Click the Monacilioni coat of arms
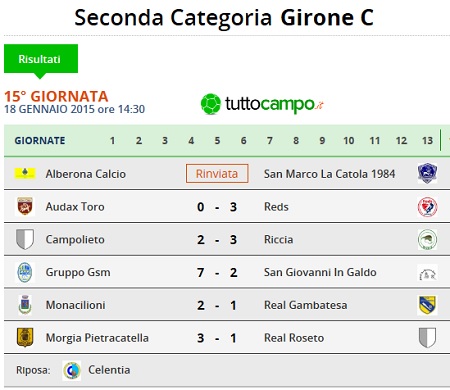 [x=25, y=305]
